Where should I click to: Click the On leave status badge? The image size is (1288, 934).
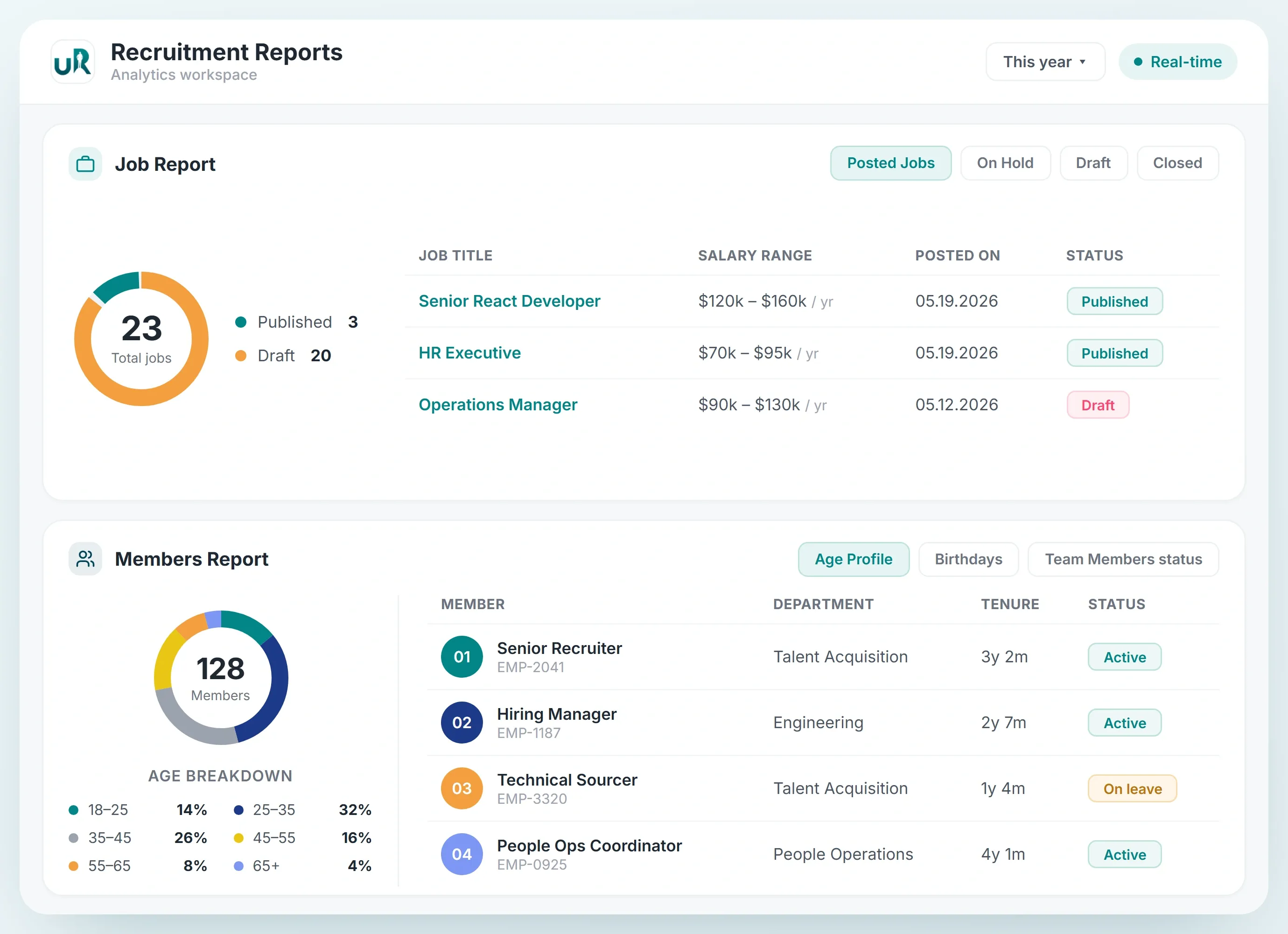pyautogui.click(x=1133, y=788)
